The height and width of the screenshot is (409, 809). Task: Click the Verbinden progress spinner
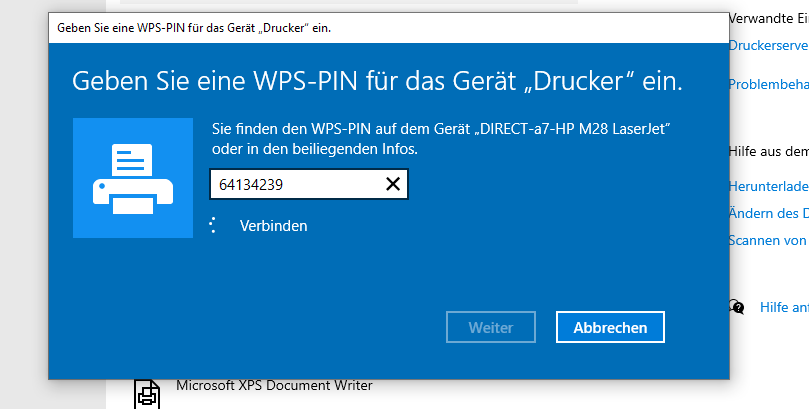(213, 225)
